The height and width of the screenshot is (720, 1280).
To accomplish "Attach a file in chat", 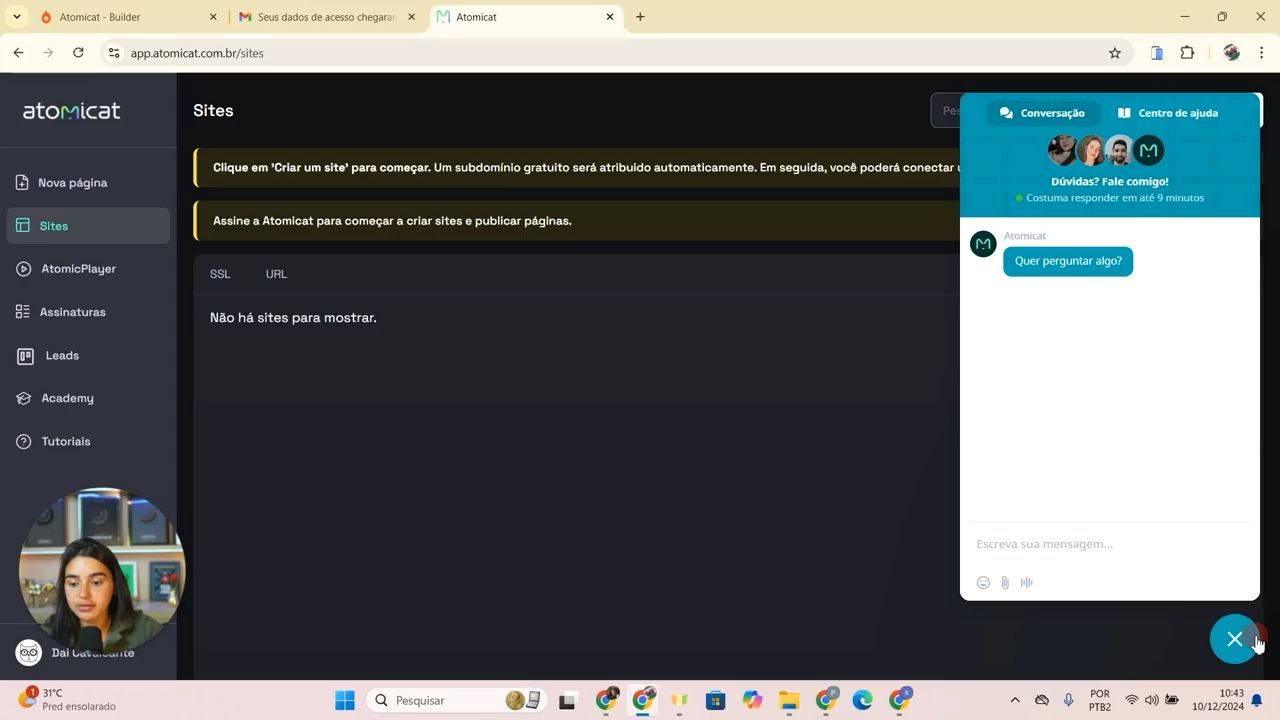I will click(x=1005, y=583).
